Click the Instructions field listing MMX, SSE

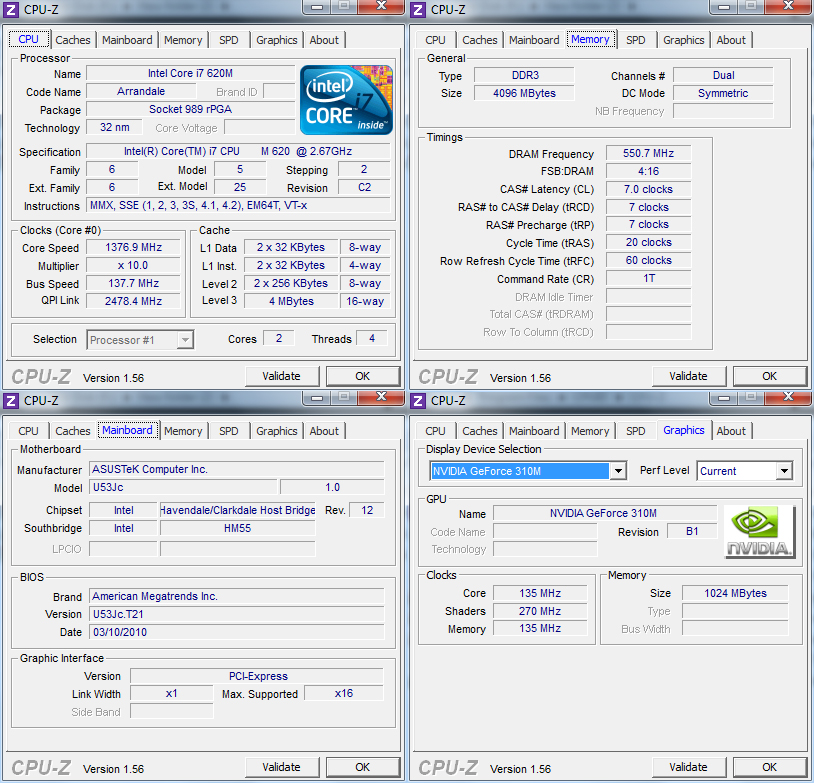click(x=238, y=206)
